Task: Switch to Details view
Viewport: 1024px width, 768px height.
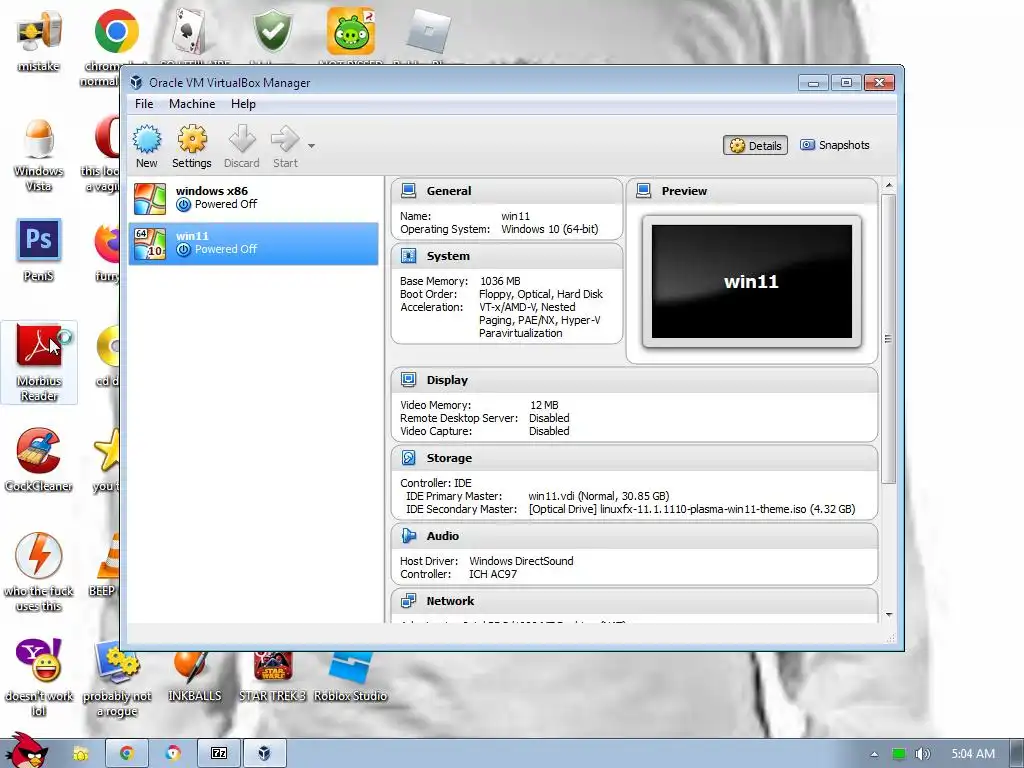Action: click(755, 145)
